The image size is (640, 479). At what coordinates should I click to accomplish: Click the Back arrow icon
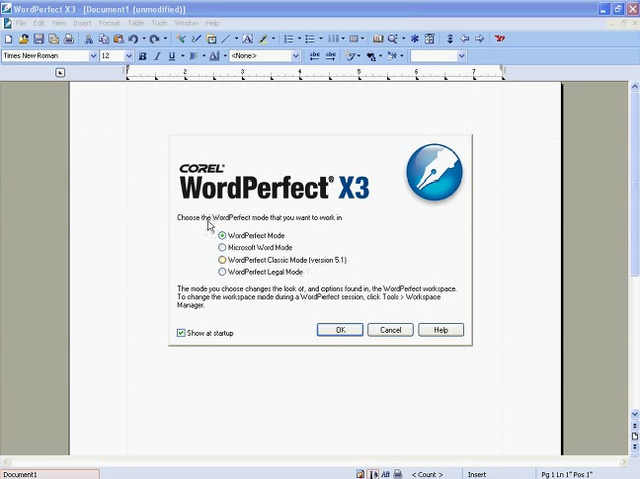coord(464,39)
